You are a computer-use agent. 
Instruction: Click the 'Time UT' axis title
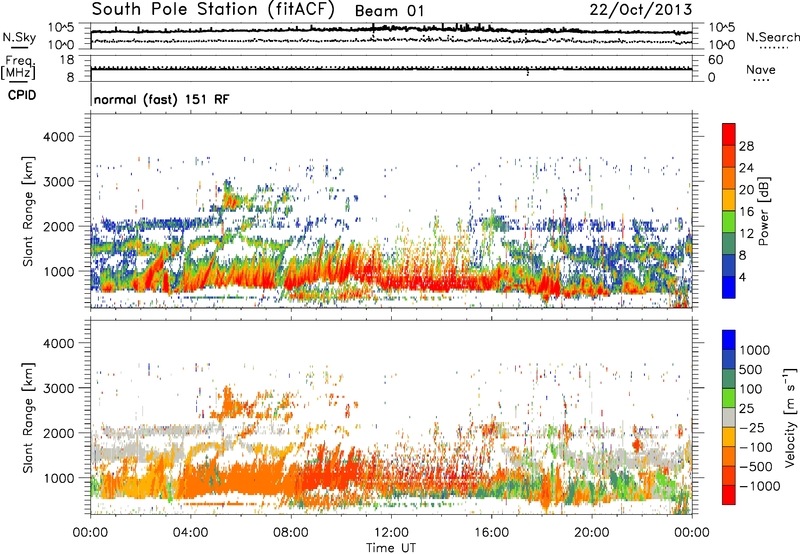pyautogui.click(x=391, y=547)
